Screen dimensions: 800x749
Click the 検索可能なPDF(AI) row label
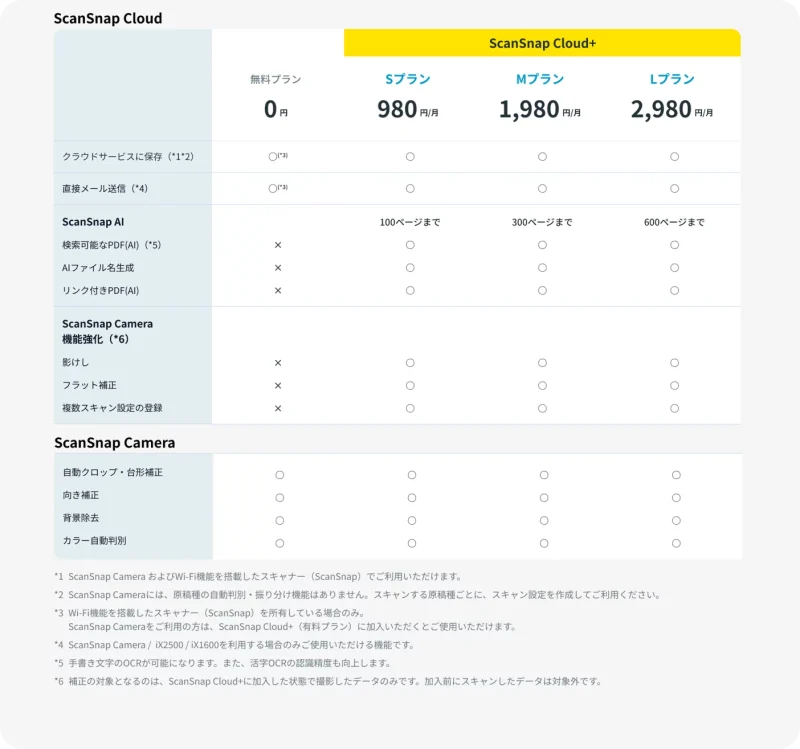[112, 245]
